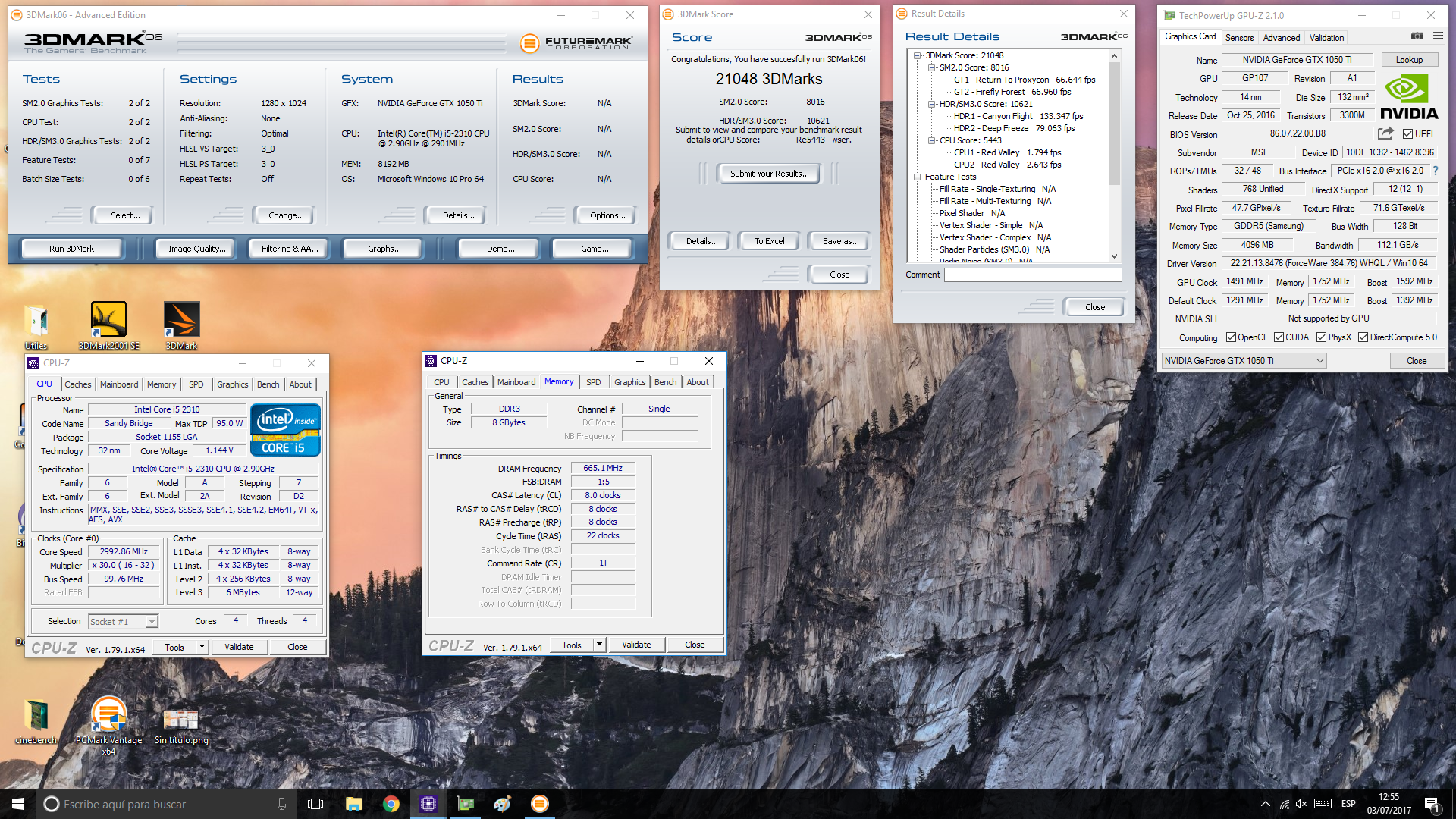
Task: Open the network tray icon
Action: coord(1284,804)
